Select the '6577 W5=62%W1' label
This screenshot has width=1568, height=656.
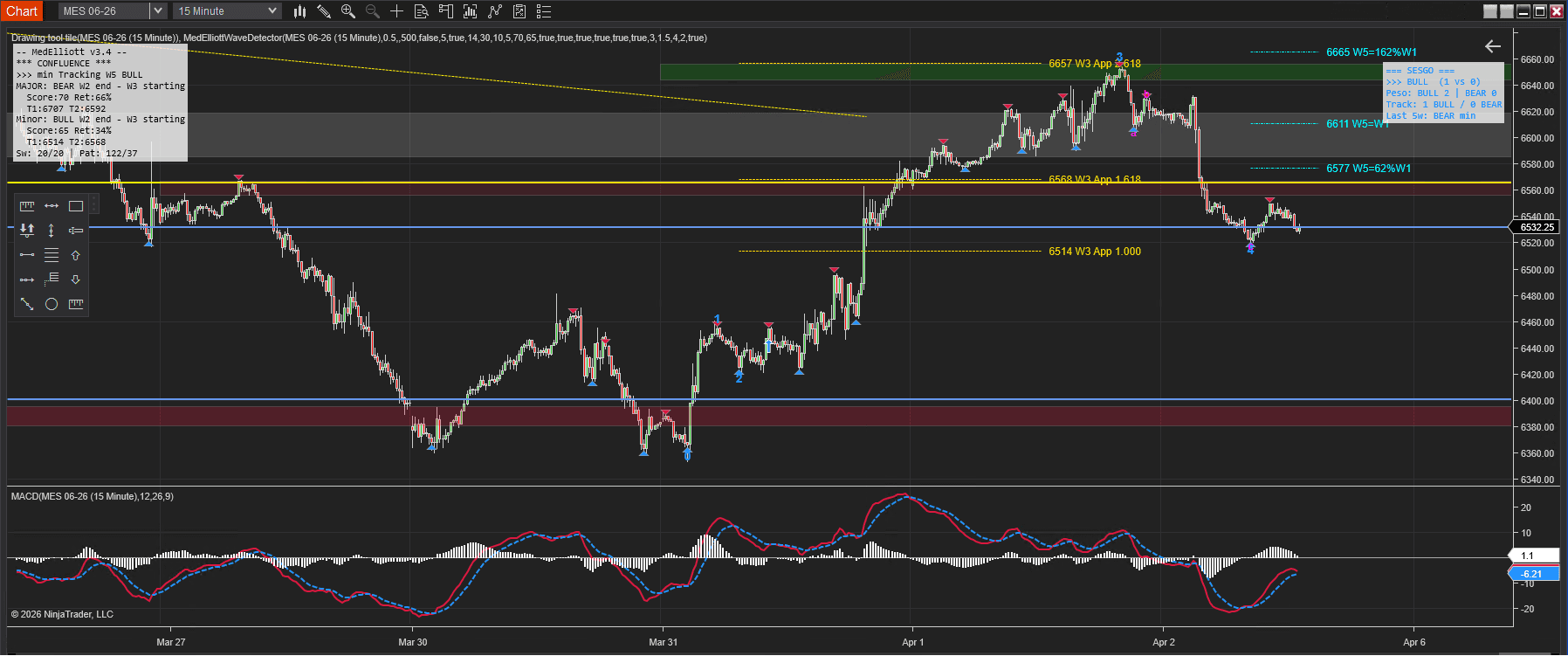[1368, 169]
